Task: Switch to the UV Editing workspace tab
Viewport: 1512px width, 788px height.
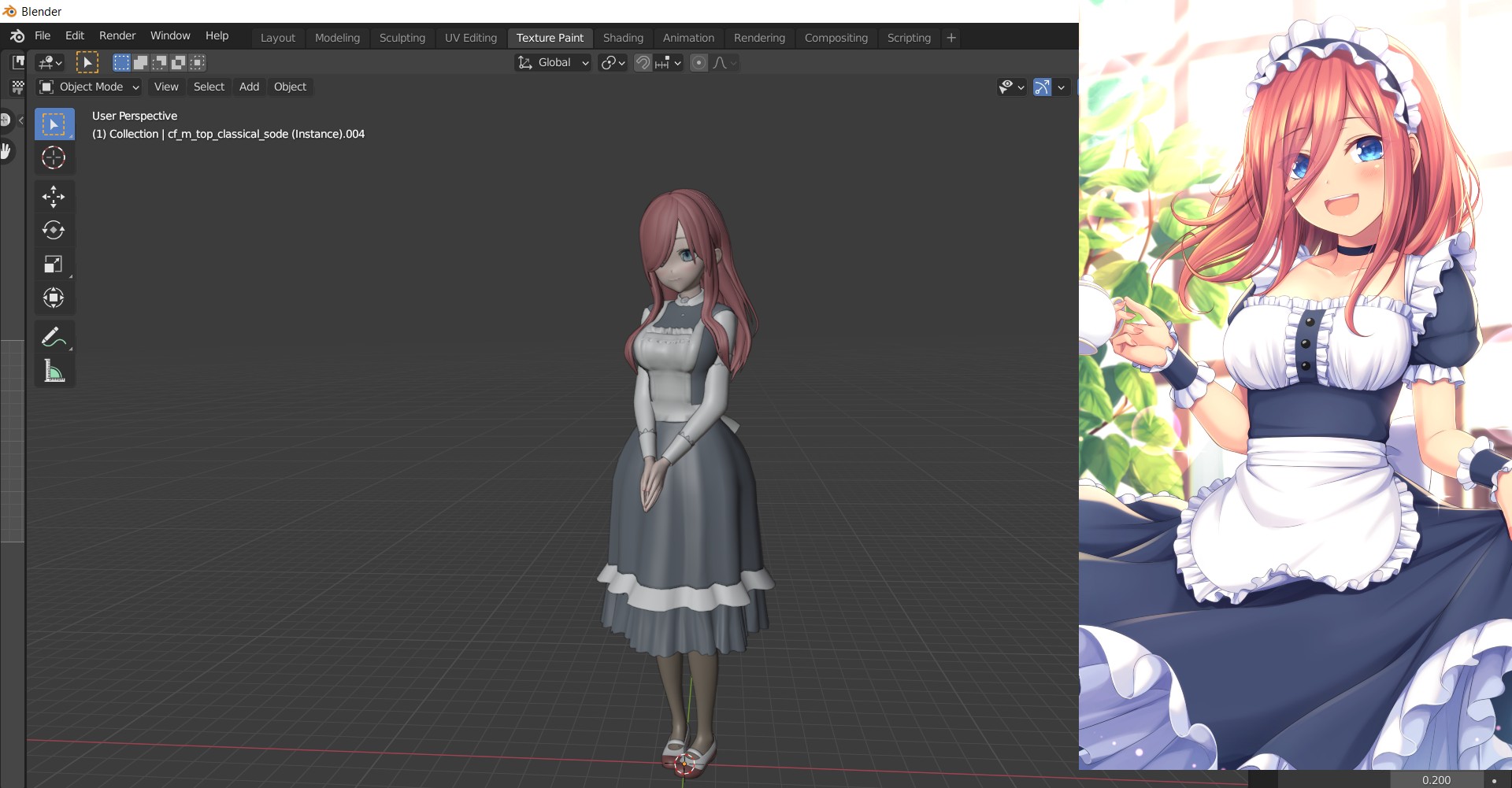Action: pos(471,38)
